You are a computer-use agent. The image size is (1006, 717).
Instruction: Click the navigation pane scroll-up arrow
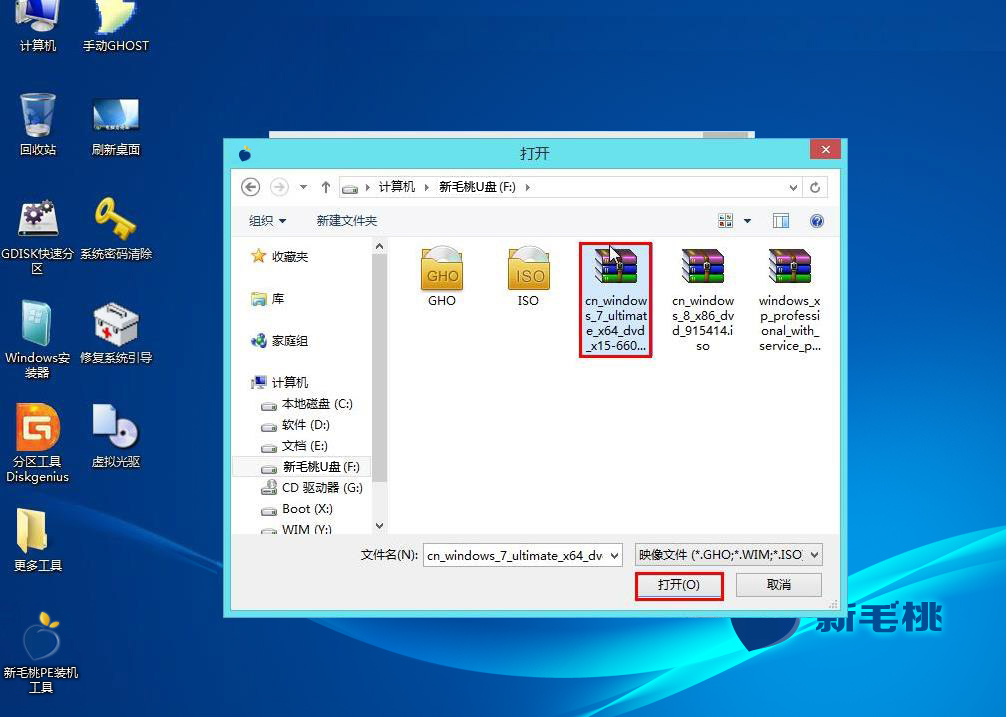[379, 246]
